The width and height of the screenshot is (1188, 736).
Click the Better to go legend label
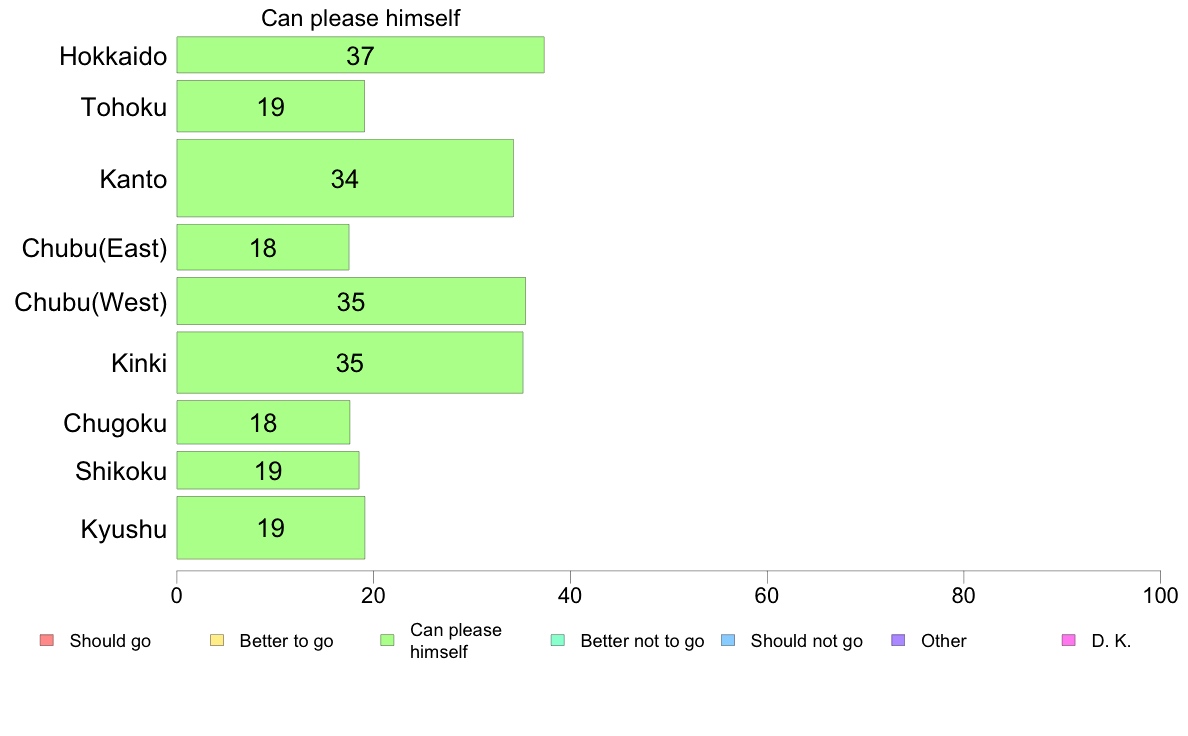pyautogui.click(x=286, y=641)
